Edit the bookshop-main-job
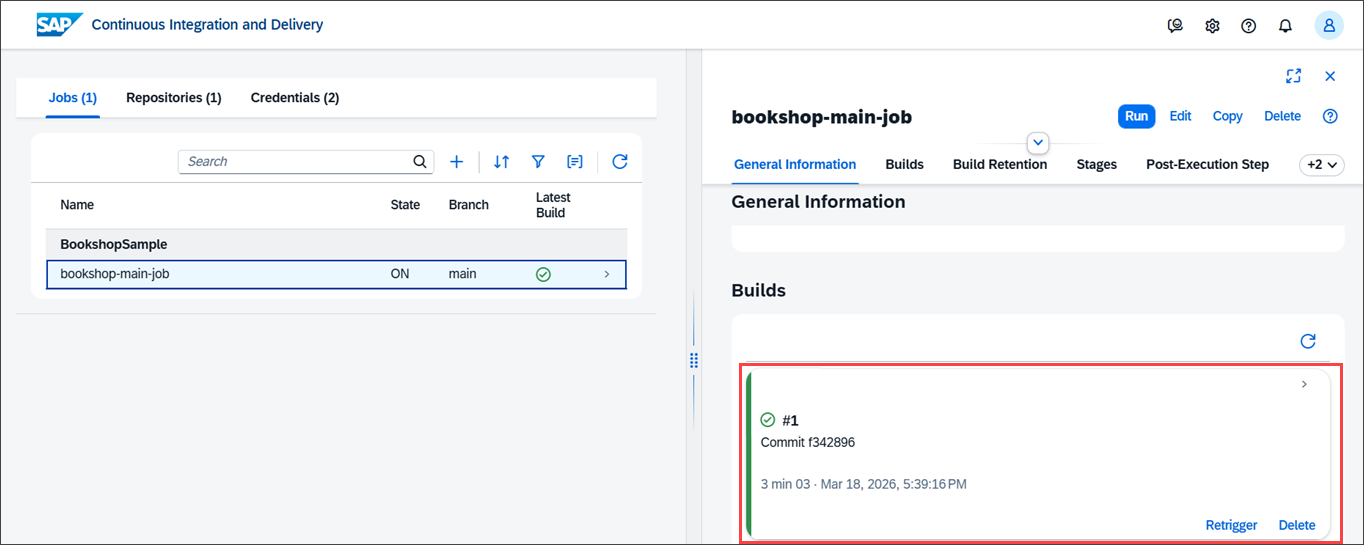Image resolution: width=1364 pixels, height=545 pixels. pos(1181,116)
